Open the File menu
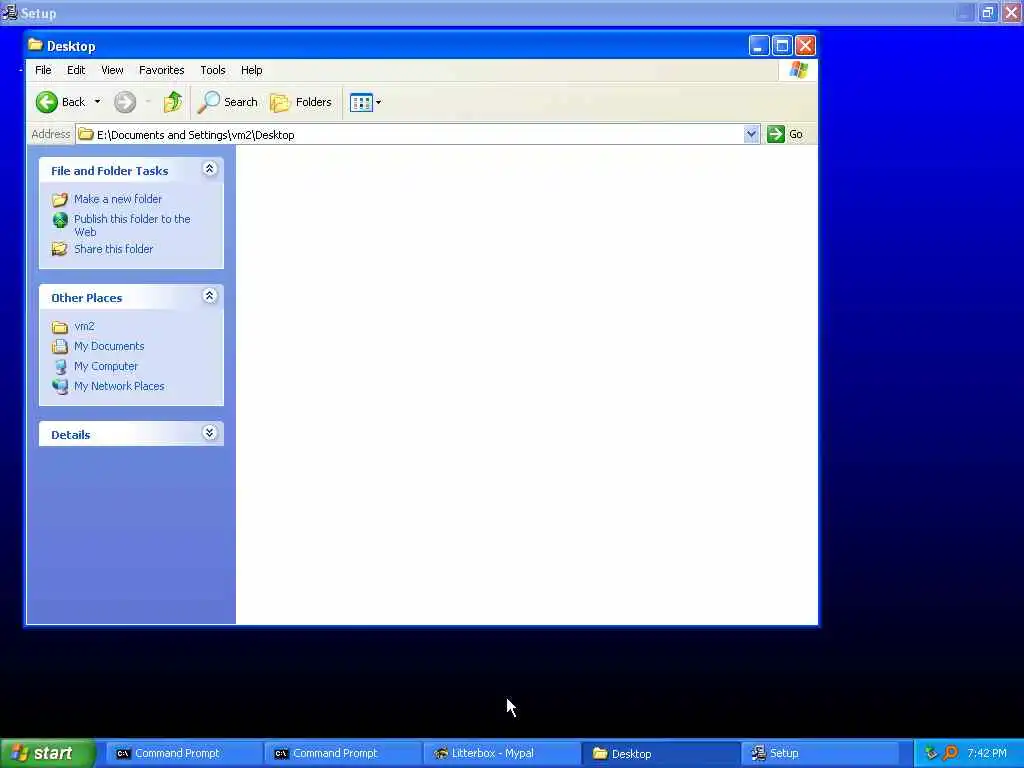 43,70
